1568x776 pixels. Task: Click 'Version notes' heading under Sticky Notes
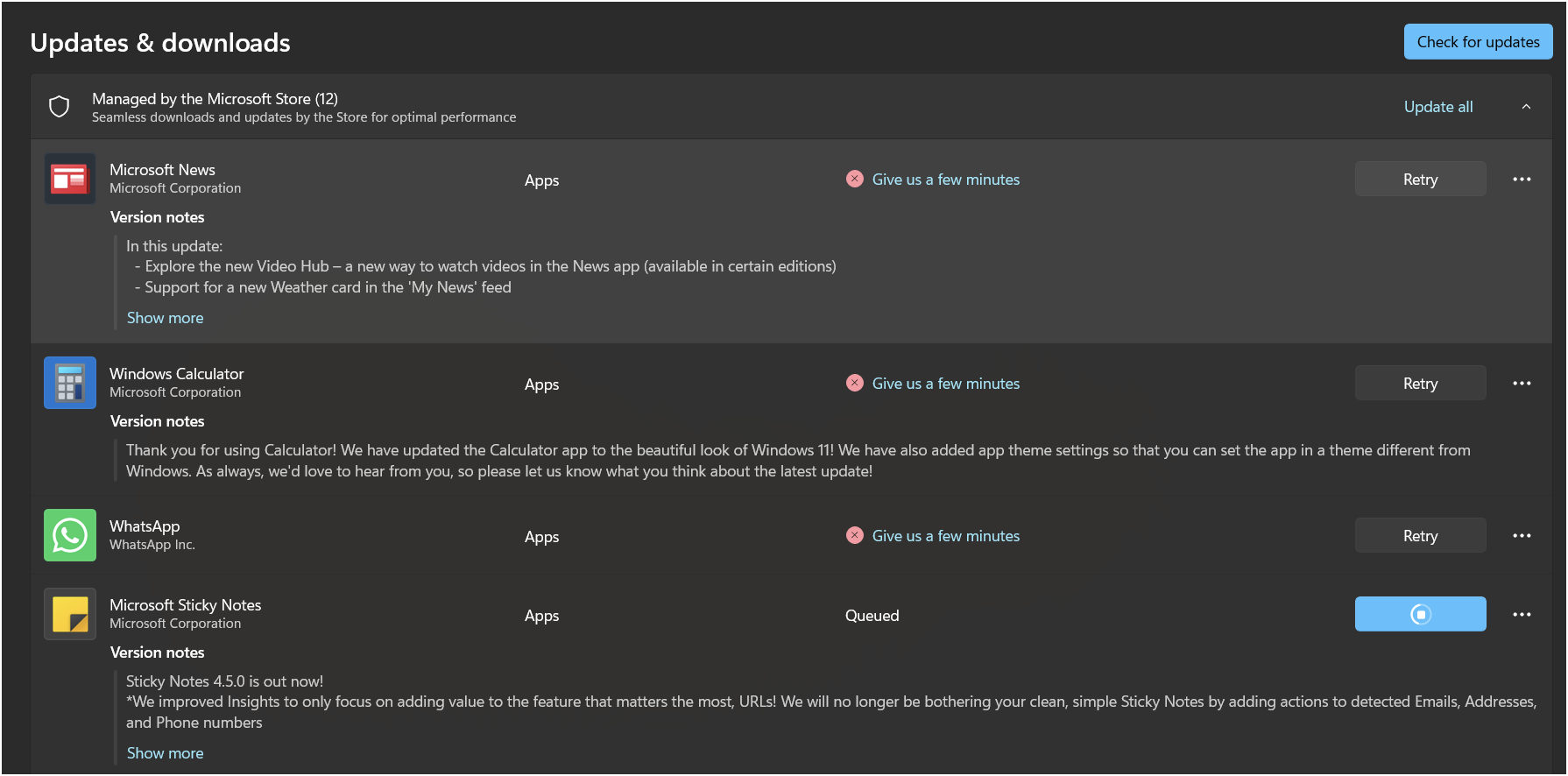[157, 653]
